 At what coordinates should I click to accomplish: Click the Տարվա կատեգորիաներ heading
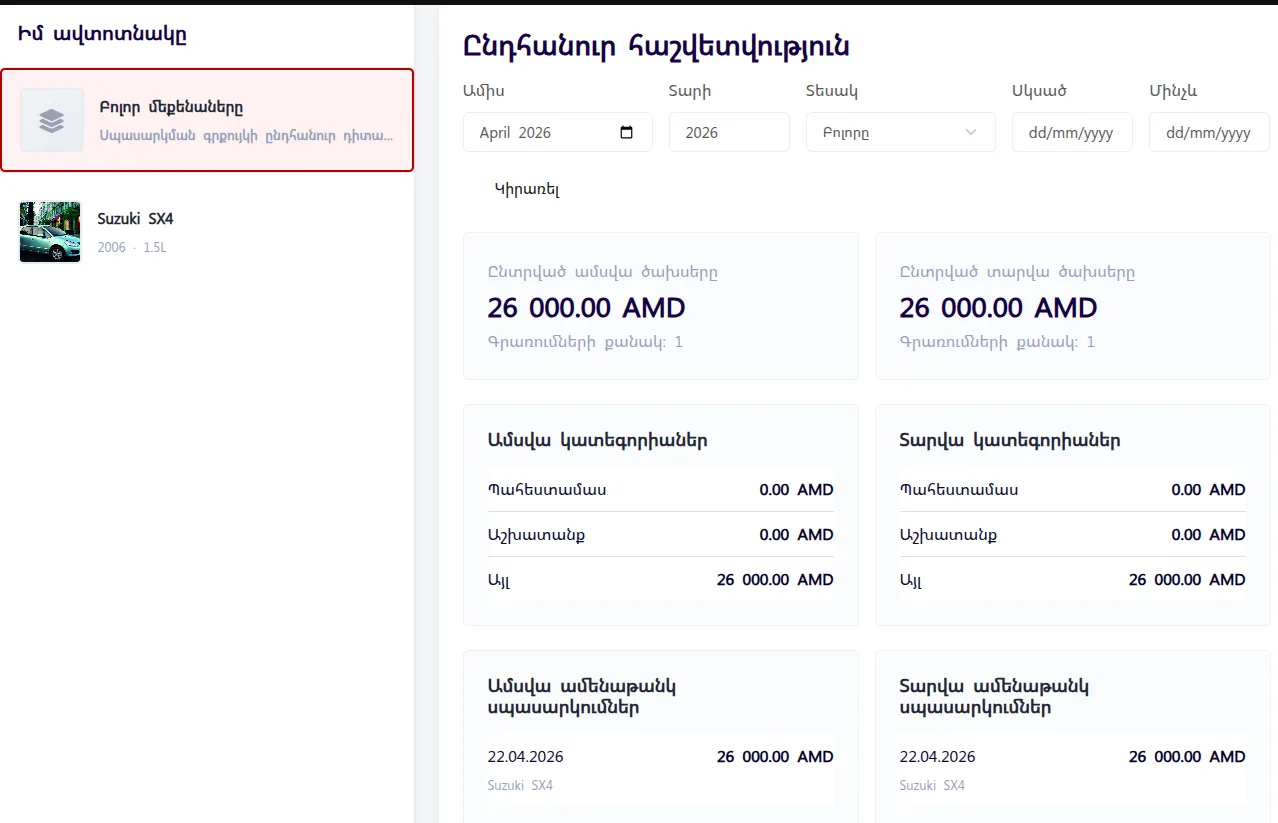point(1010,440)
